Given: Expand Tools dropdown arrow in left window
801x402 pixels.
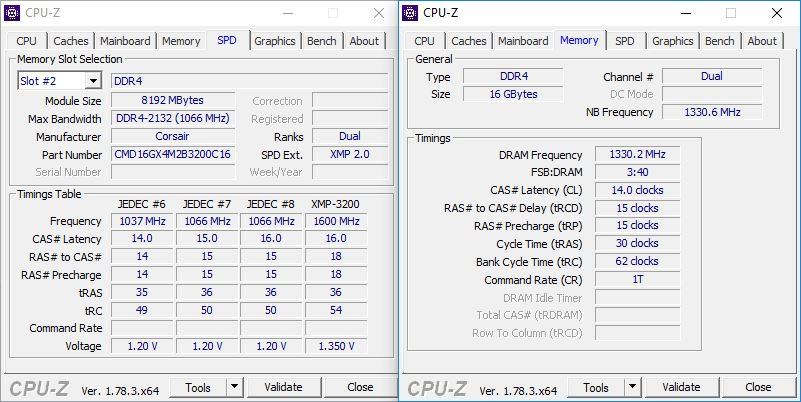Looking at the screenshot, I should (234, 387).
